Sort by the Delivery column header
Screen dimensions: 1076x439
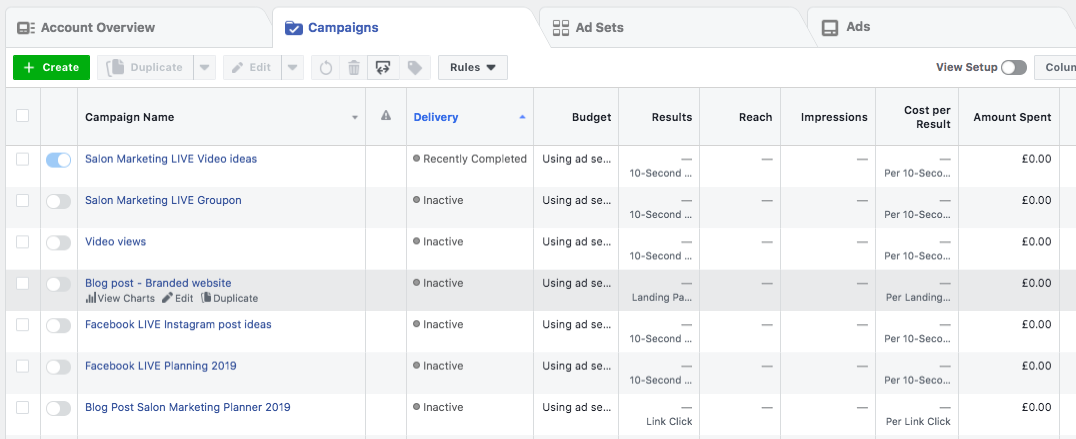tap(436, 117)
